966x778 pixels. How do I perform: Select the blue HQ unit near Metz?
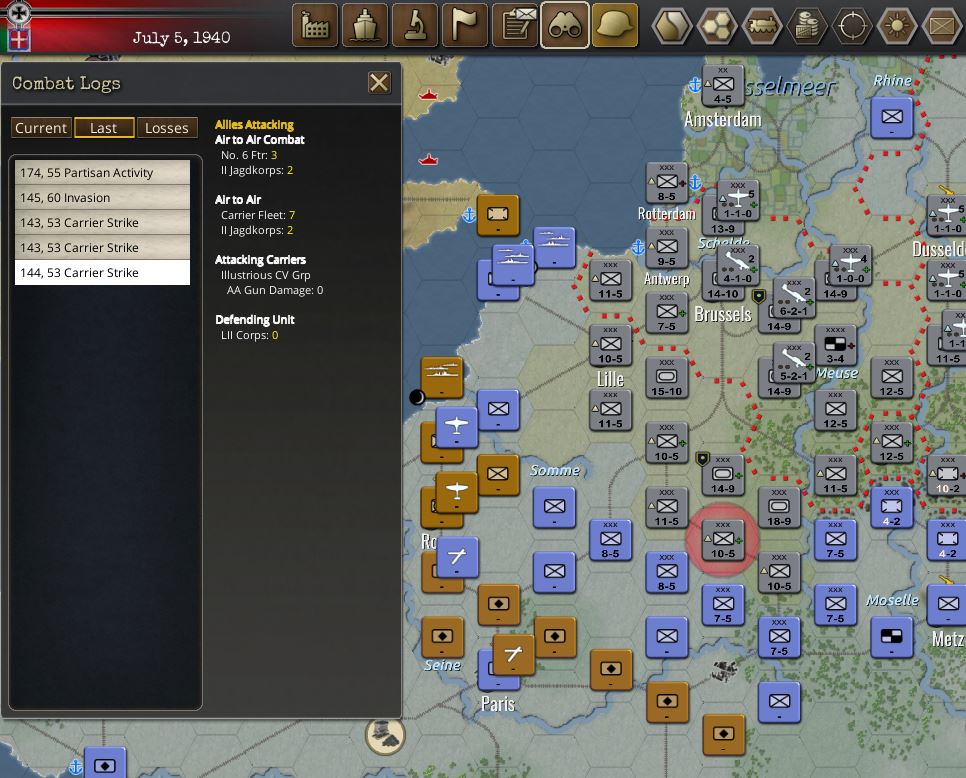pyautogui.click(x=891, y=638)
